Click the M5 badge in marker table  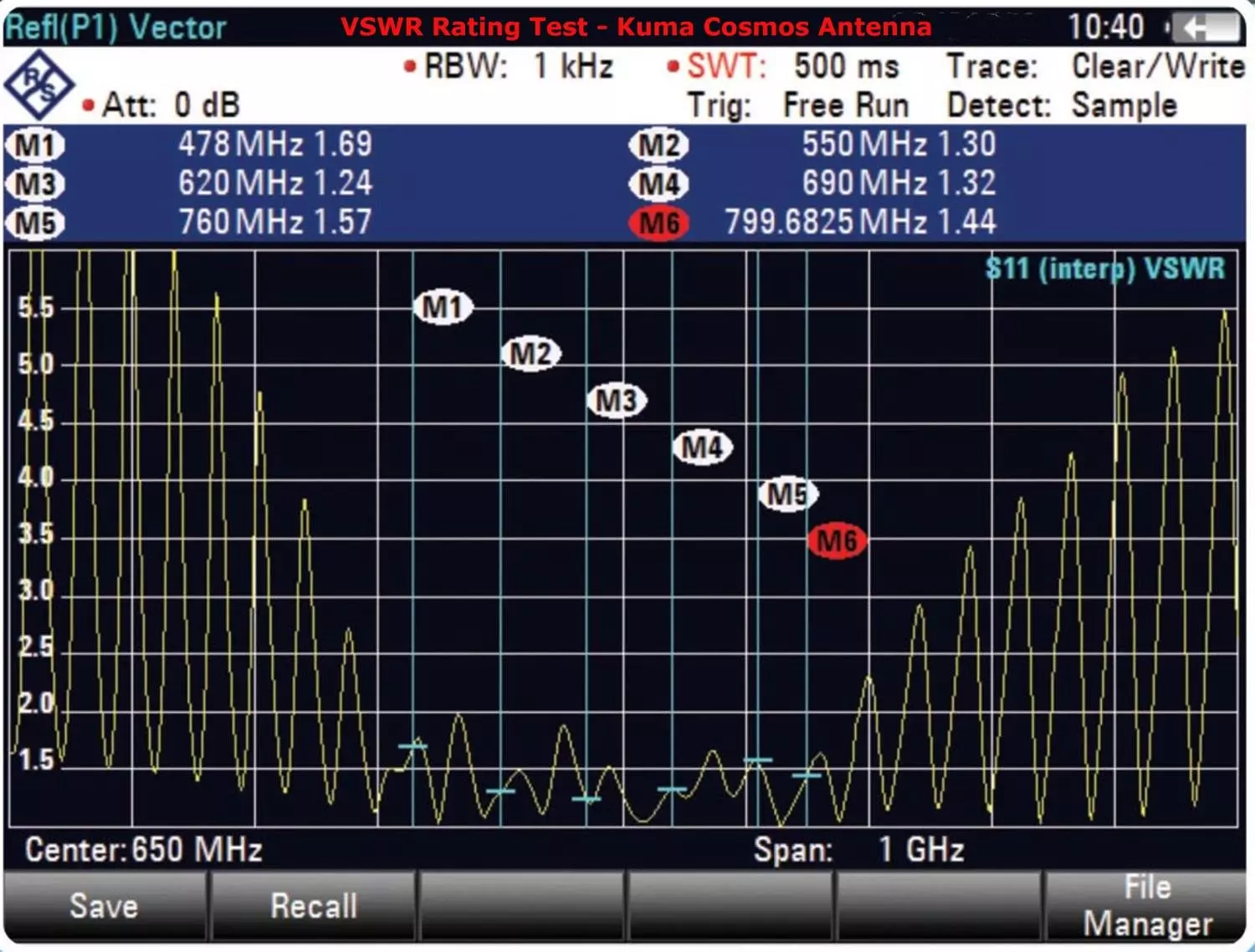coord(35,223)
